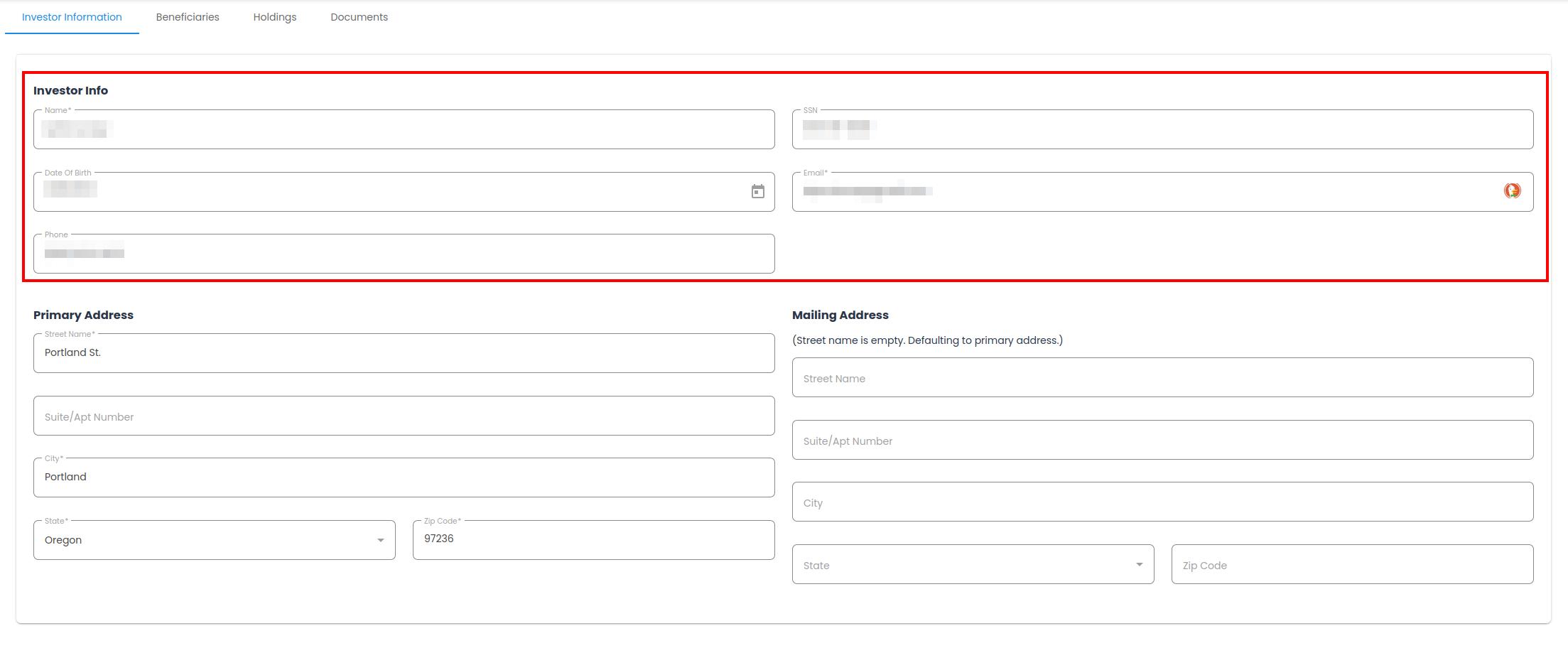This screenshot has height=653, width=1568.
Task: Switch to the Beneficiaries tab
Action: 188,17
